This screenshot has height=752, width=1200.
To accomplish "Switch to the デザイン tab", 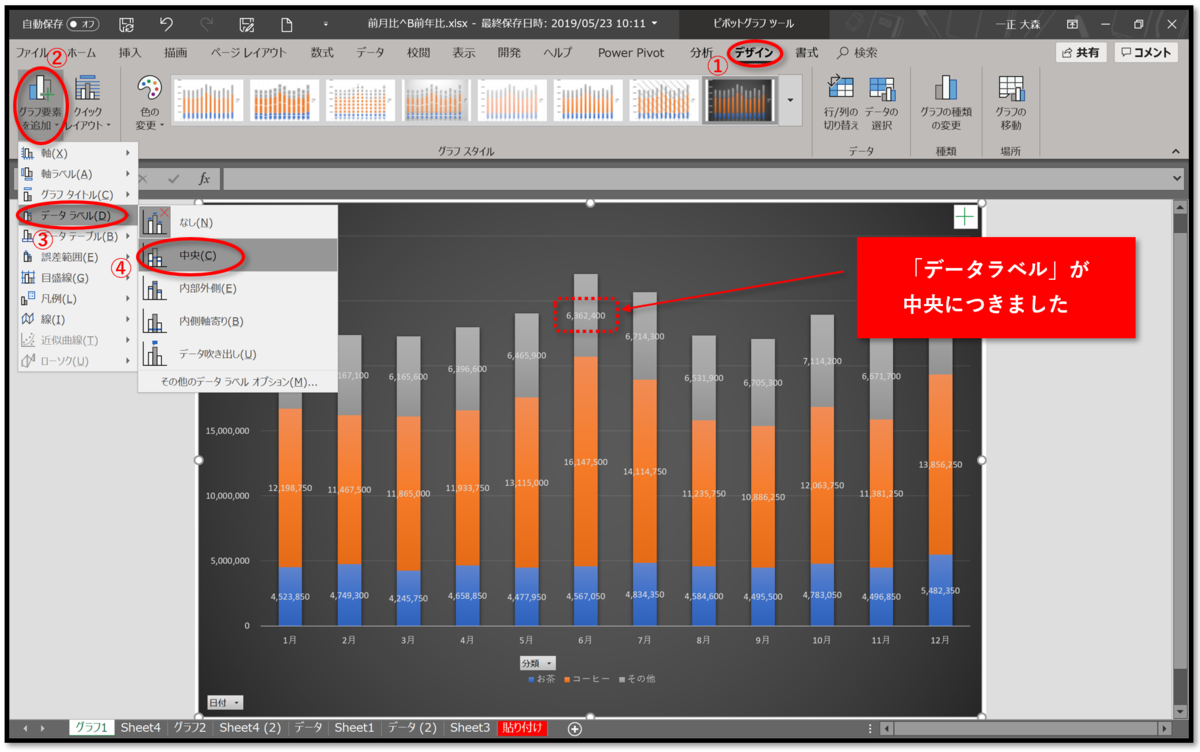I will point(754,53).
